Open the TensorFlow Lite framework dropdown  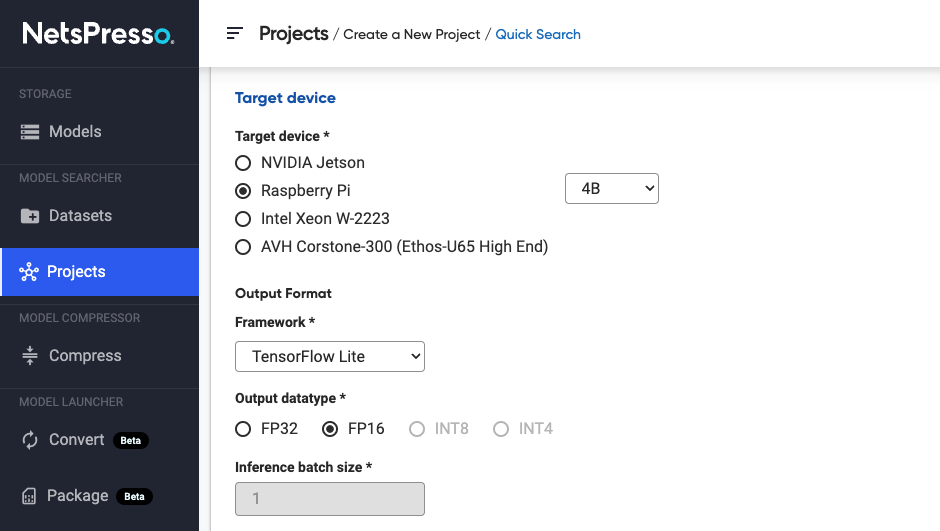330,357
